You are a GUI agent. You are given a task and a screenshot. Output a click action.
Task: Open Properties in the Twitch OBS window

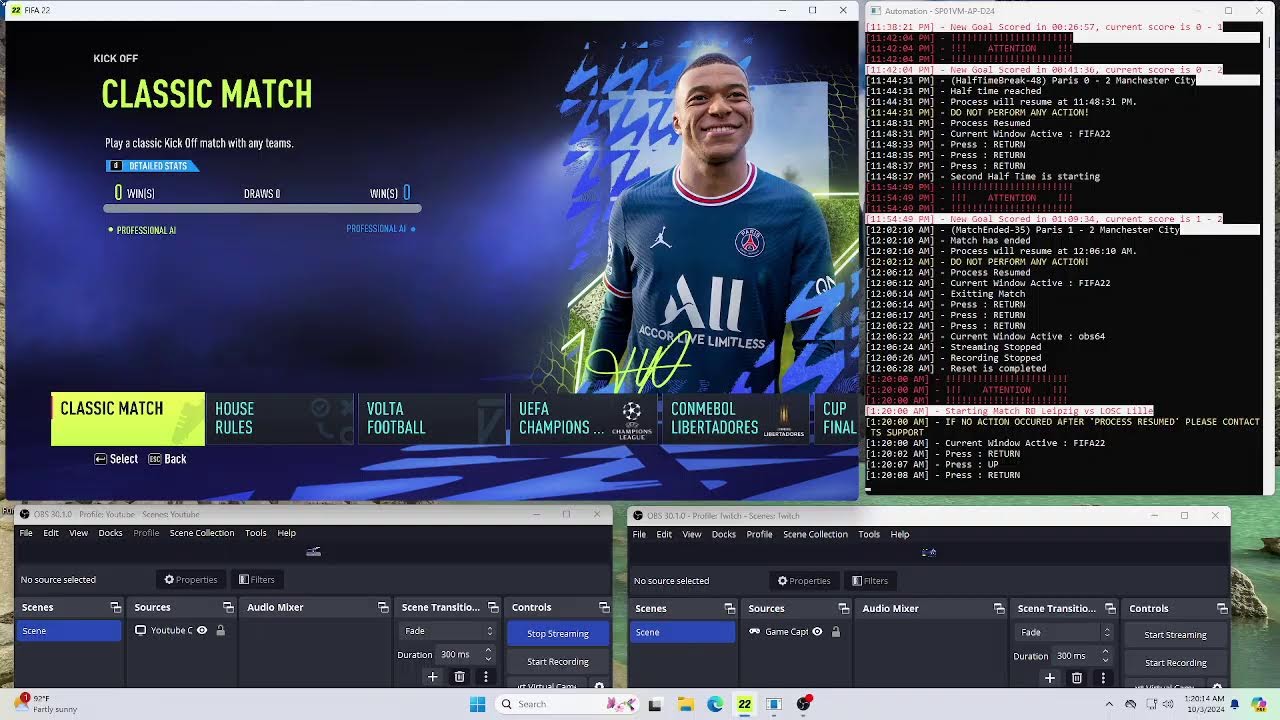(804, 580)
